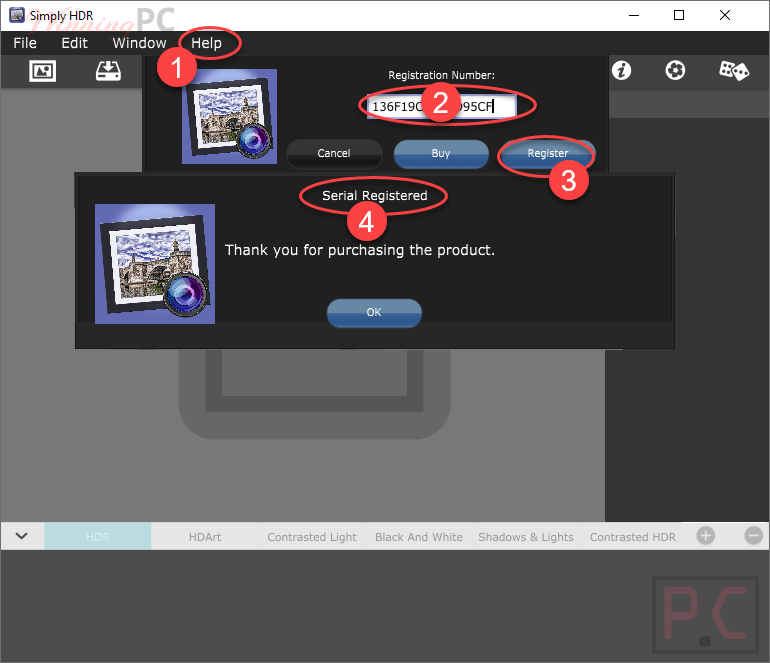This screenshot has width=770, height=663.
Task: Click the Simply HDR title bar app icon
Action: coord(17,15)
